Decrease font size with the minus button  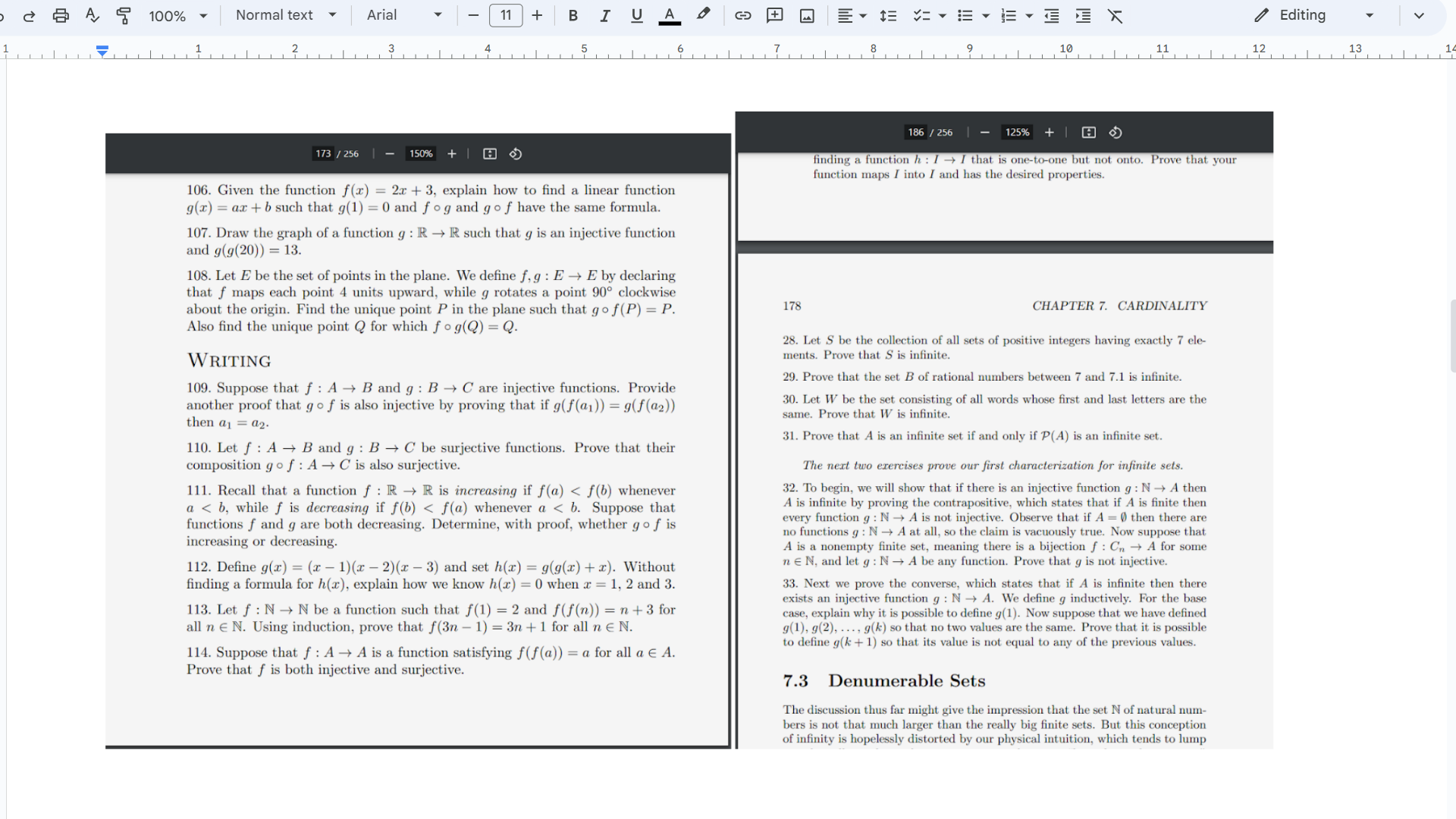tap(473, 15)
